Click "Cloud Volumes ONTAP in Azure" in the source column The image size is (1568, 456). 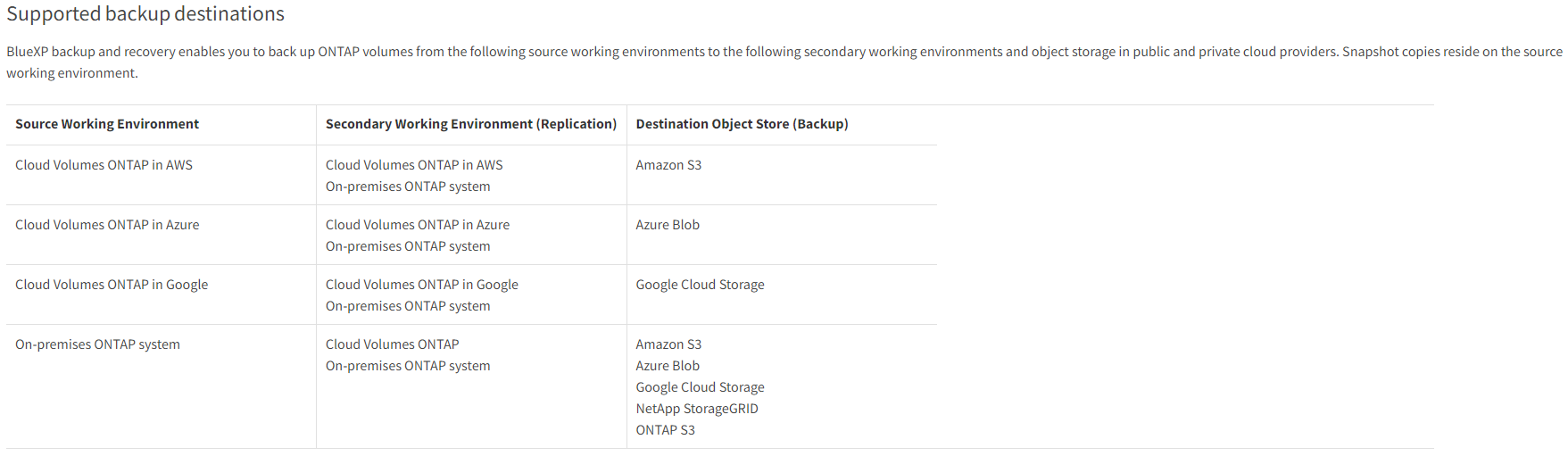pos(107,225)
